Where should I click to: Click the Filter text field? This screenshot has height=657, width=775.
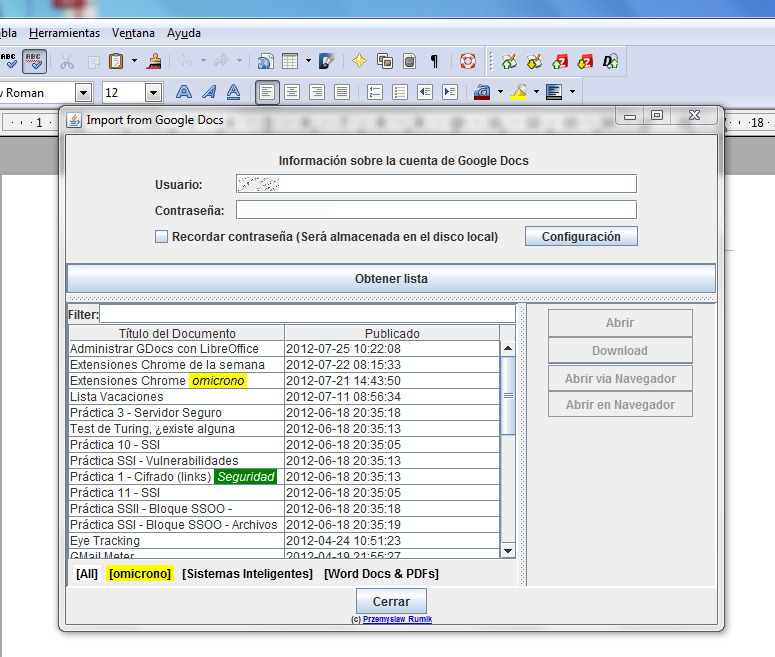[x=307, y=314]
